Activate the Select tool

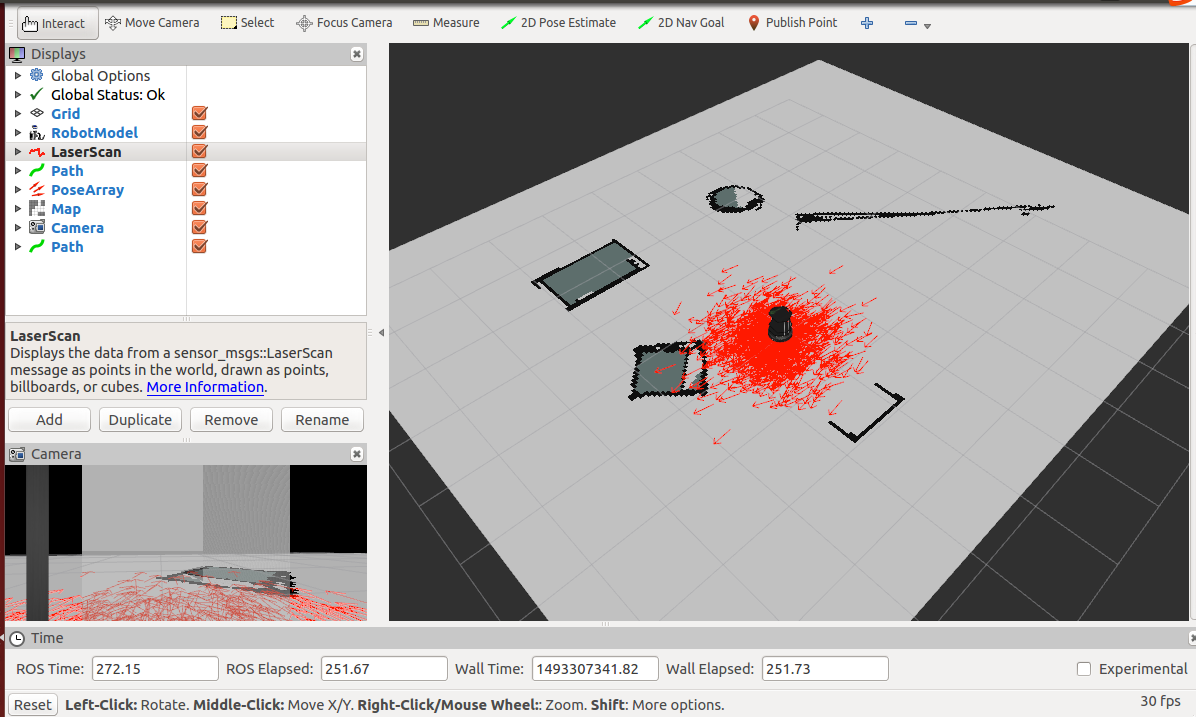[247, 23]
